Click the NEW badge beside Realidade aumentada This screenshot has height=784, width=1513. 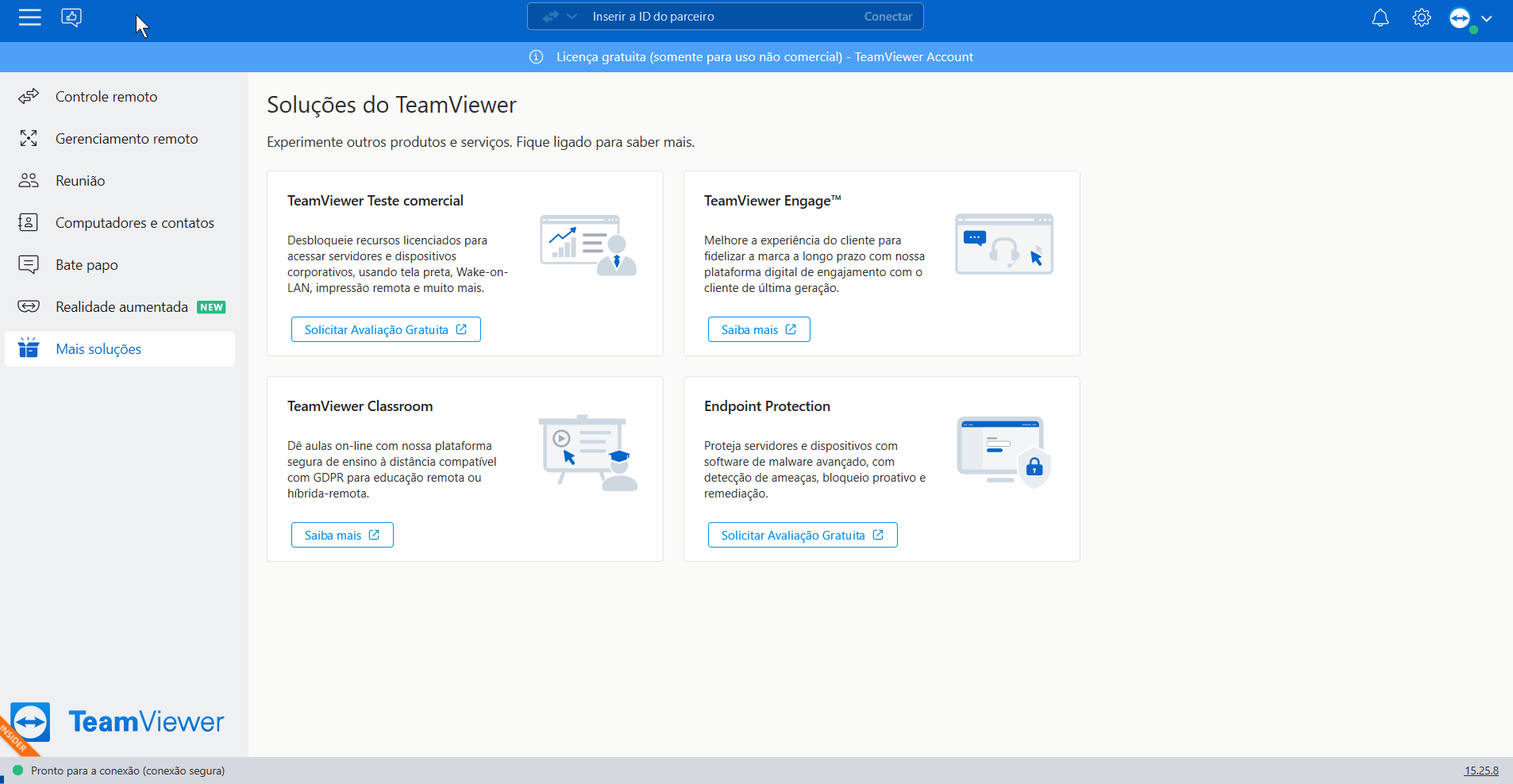pos(211,307)
